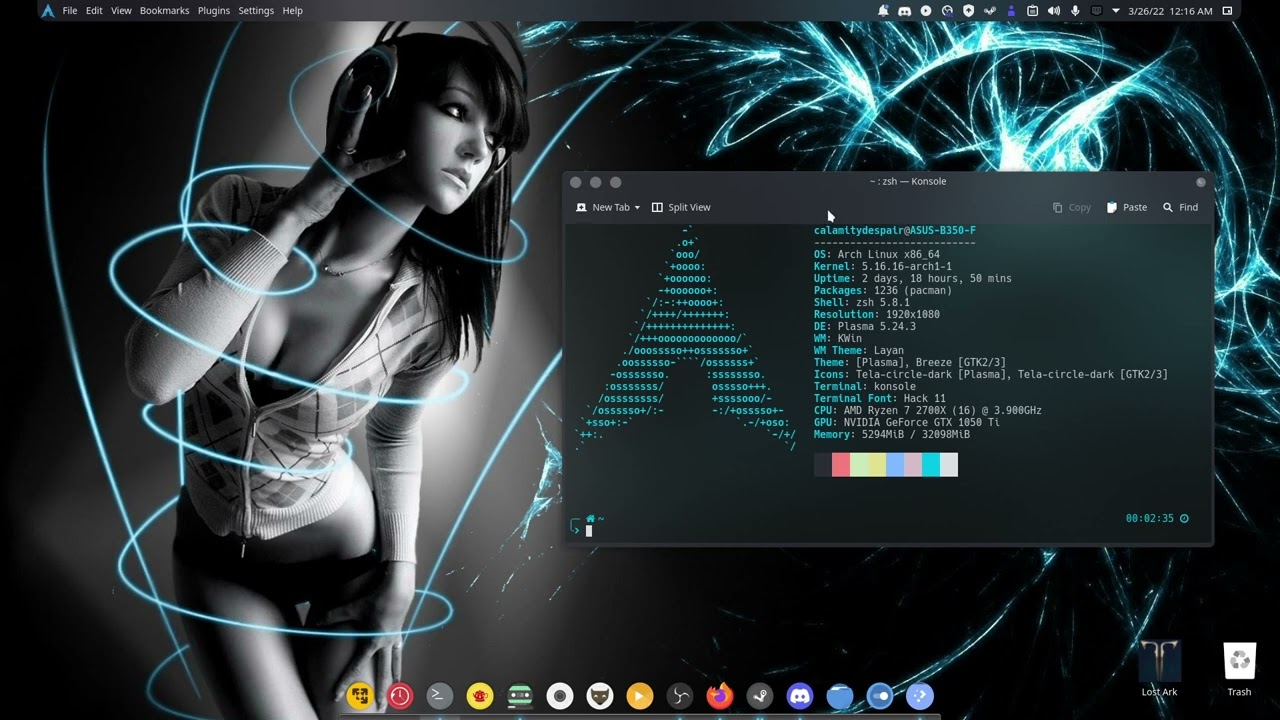
Task: Open the blue dotted-circle dock icon
Action: pyautogui.click(x=920, y=695)
